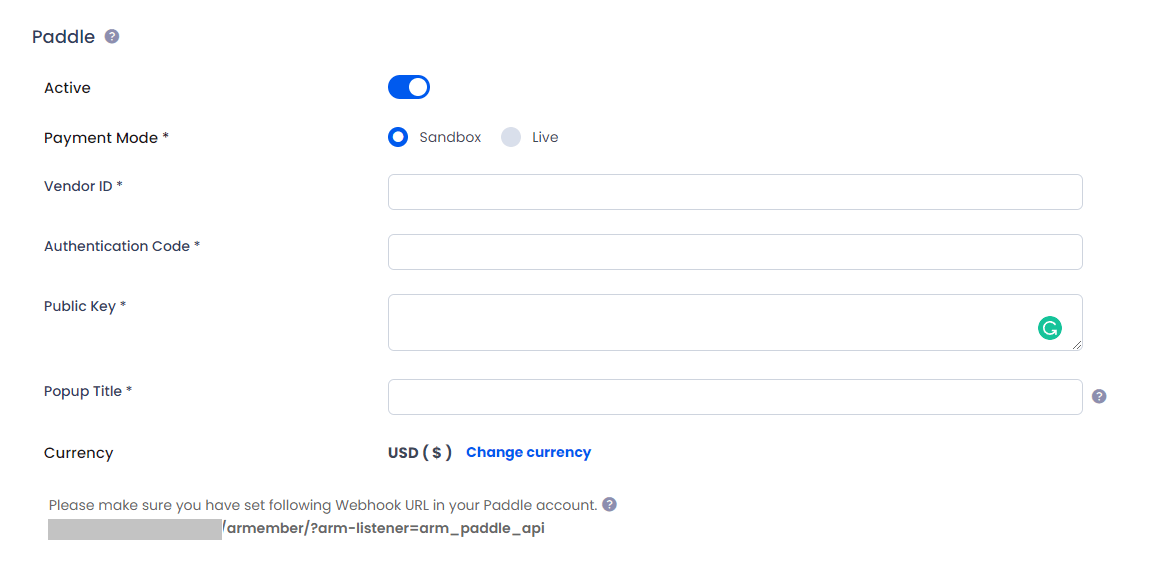Click the Public Key label
Image resolution: width=1150 pixels, height=566 pixels.
tap(85, 306)
